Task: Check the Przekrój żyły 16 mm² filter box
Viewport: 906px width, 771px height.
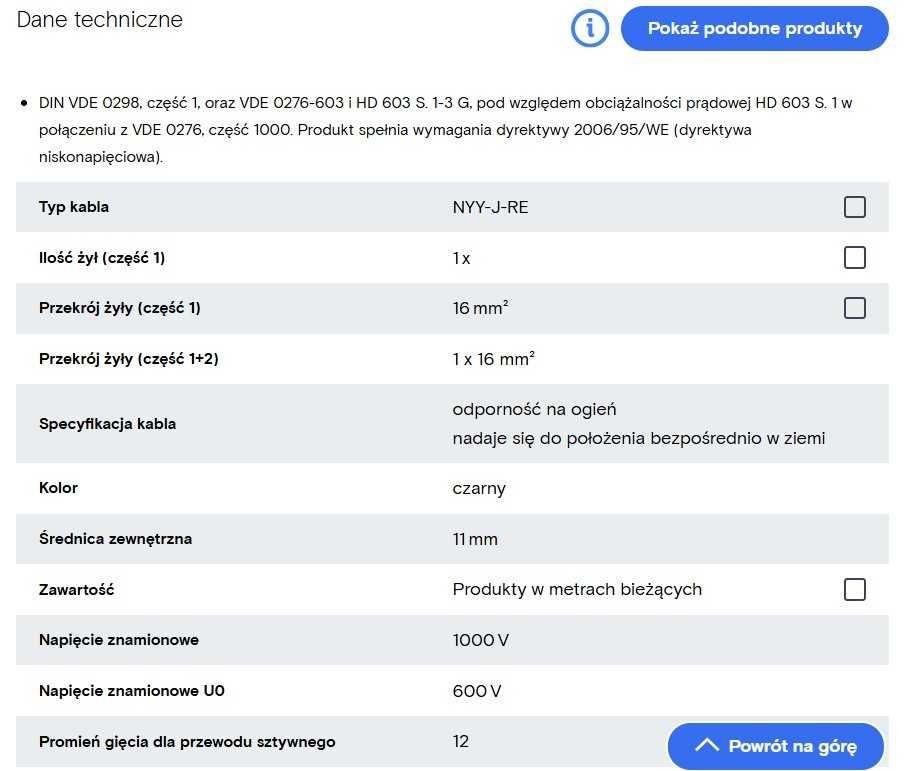Action: pos(855,308)
